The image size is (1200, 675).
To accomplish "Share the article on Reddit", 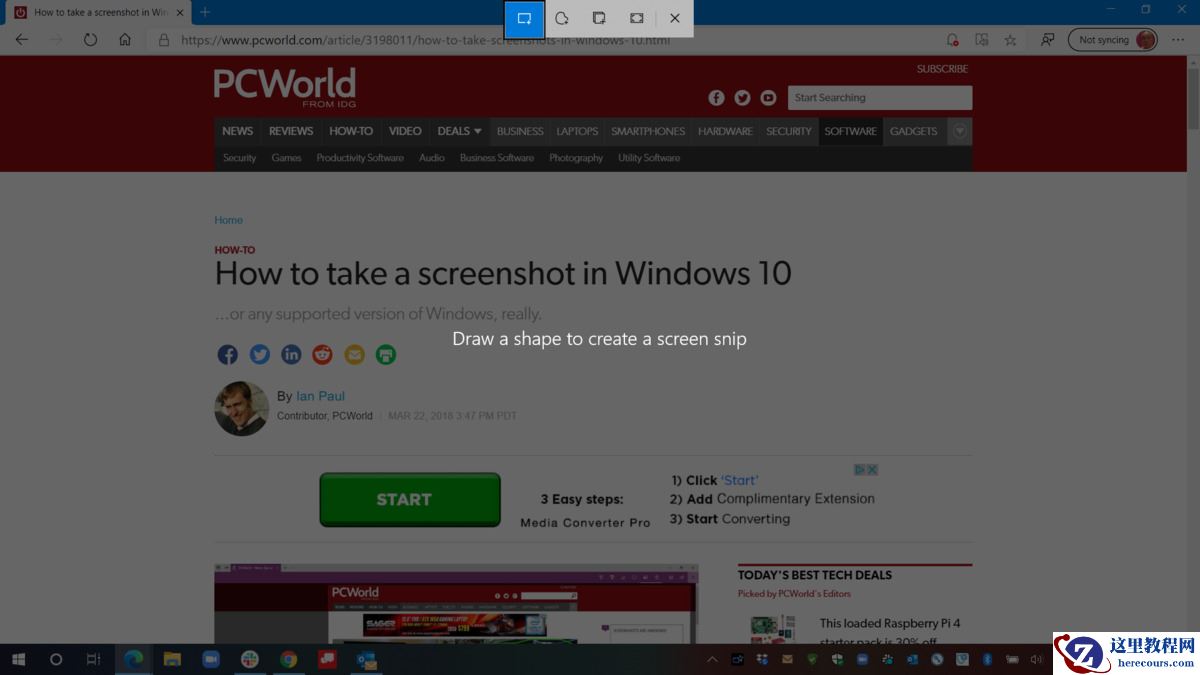I will 322,354.
